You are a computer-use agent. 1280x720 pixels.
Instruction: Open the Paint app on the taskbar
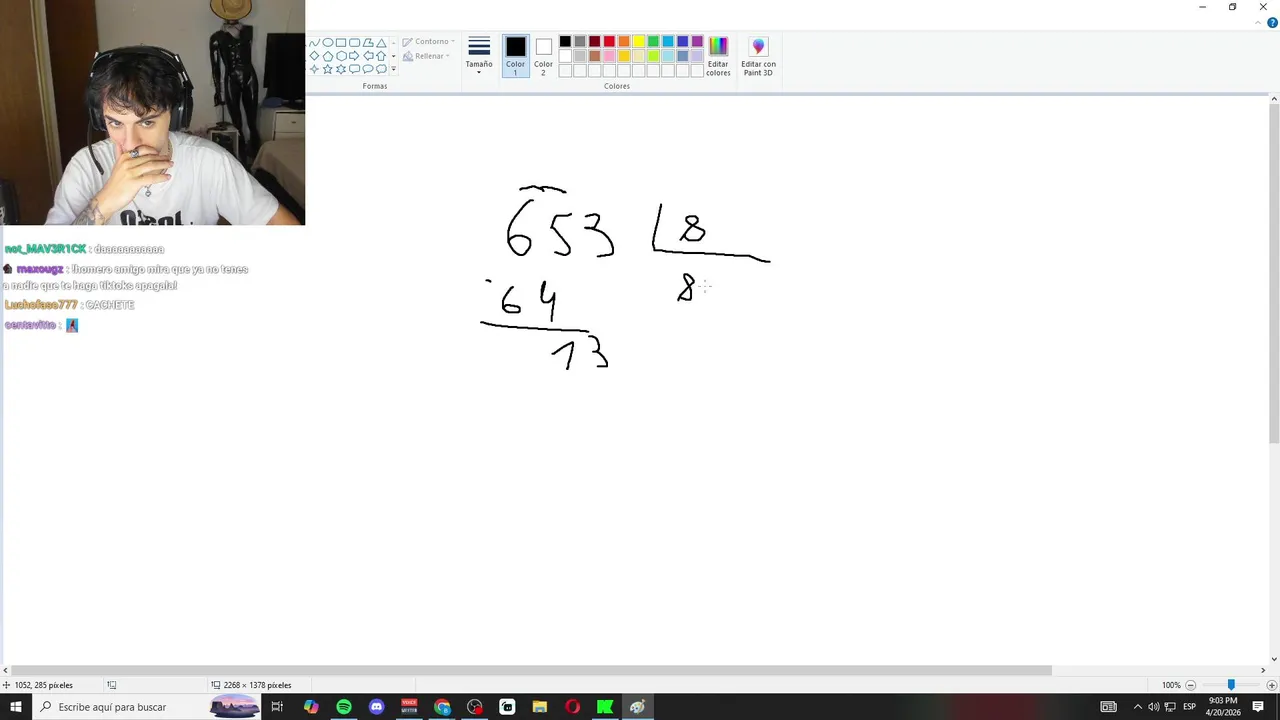click(x=637, y=707)
